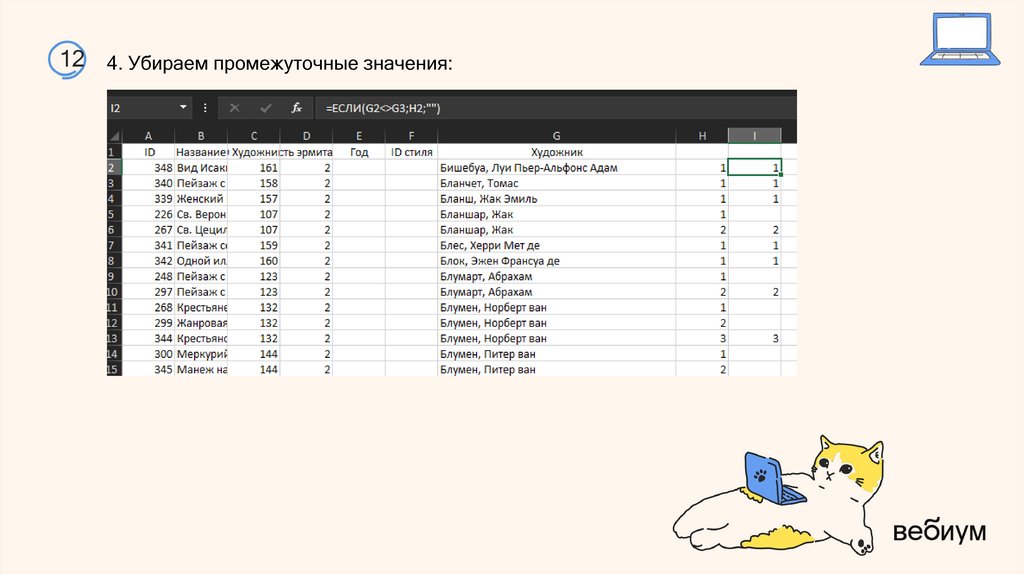Click cell with Блок, Эжен Франсуа де
1024x574 pixels.
pos(556,261)
